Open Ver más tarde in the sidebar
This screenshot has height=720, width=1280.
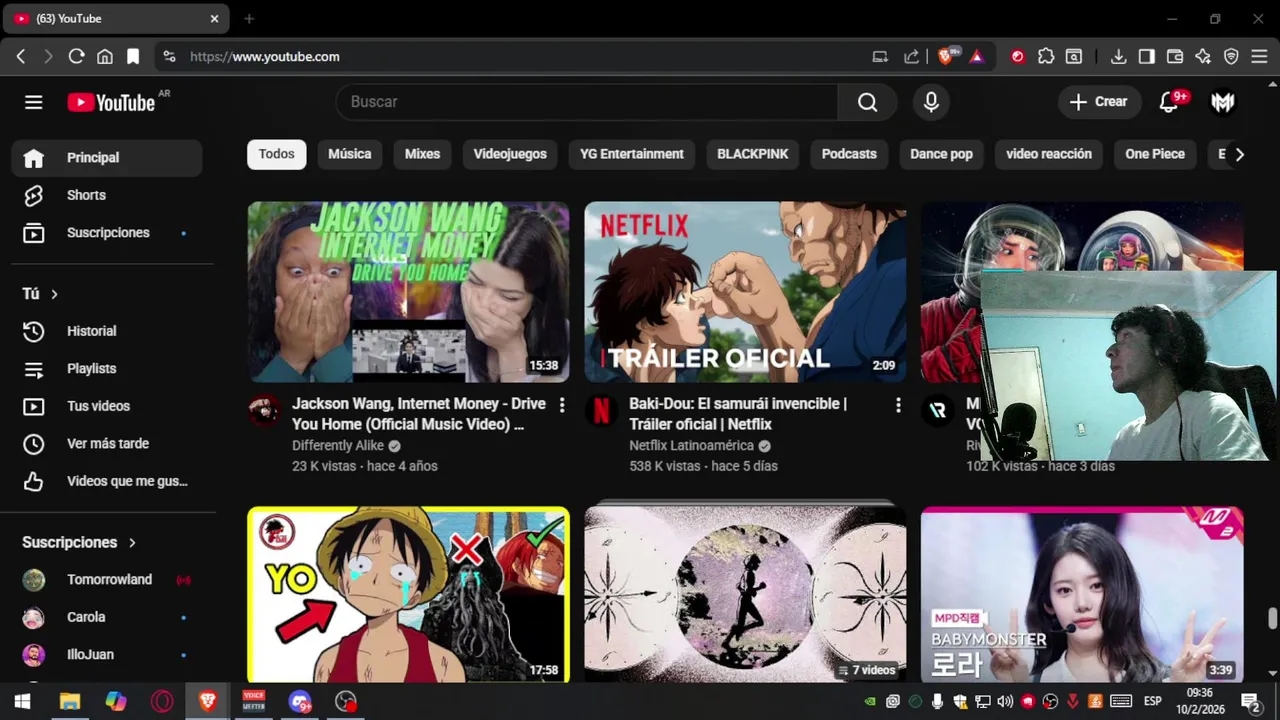(107, 444)
